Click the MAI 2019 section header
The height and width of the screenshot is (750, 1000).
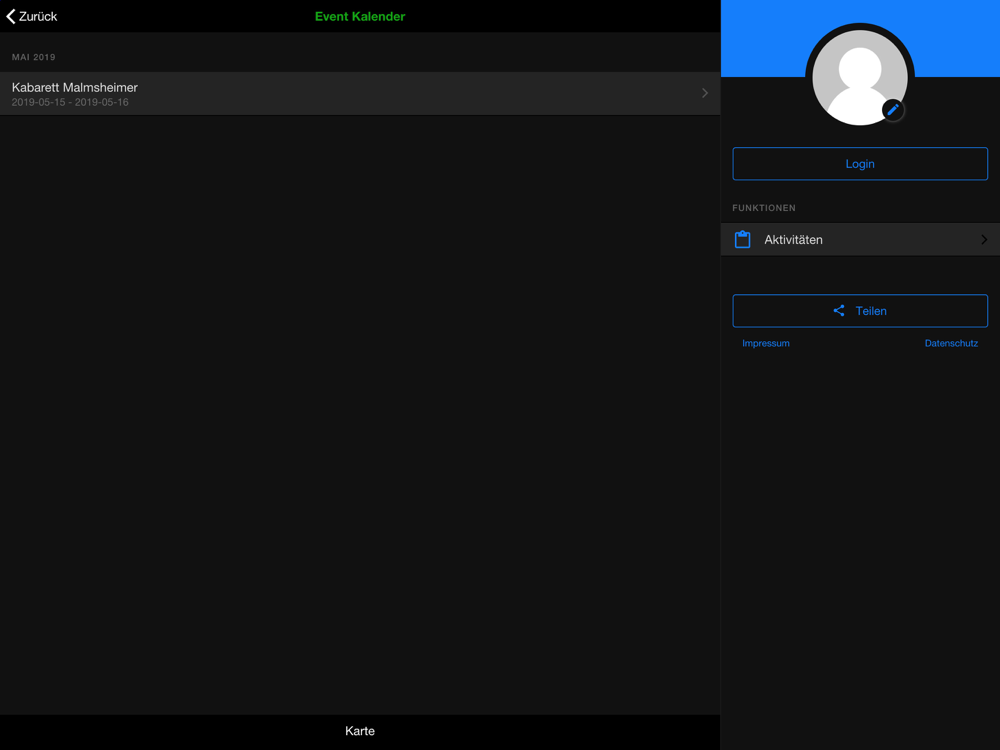(33, 57)
